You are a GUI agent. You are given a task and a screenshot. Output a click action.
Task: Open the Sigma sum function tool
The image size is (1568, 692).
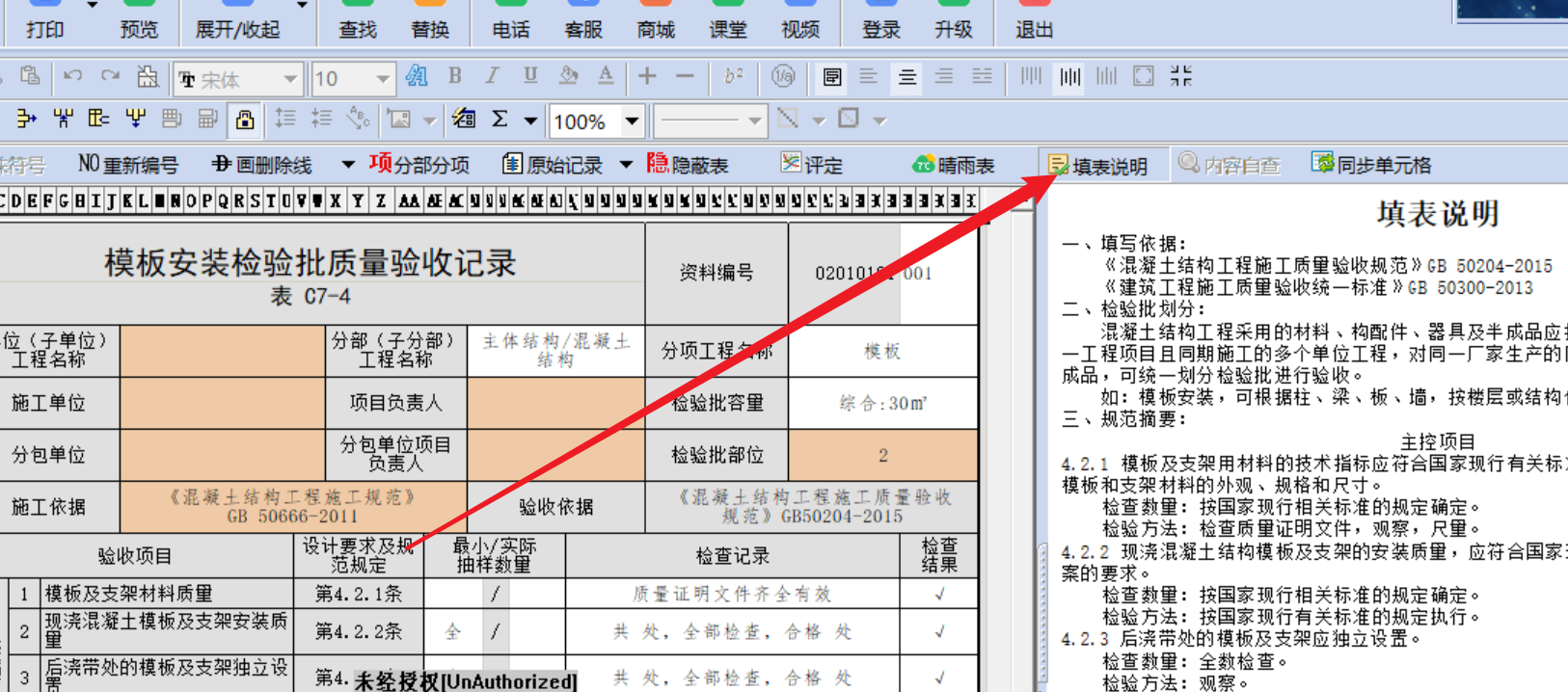tap(500, 120)
